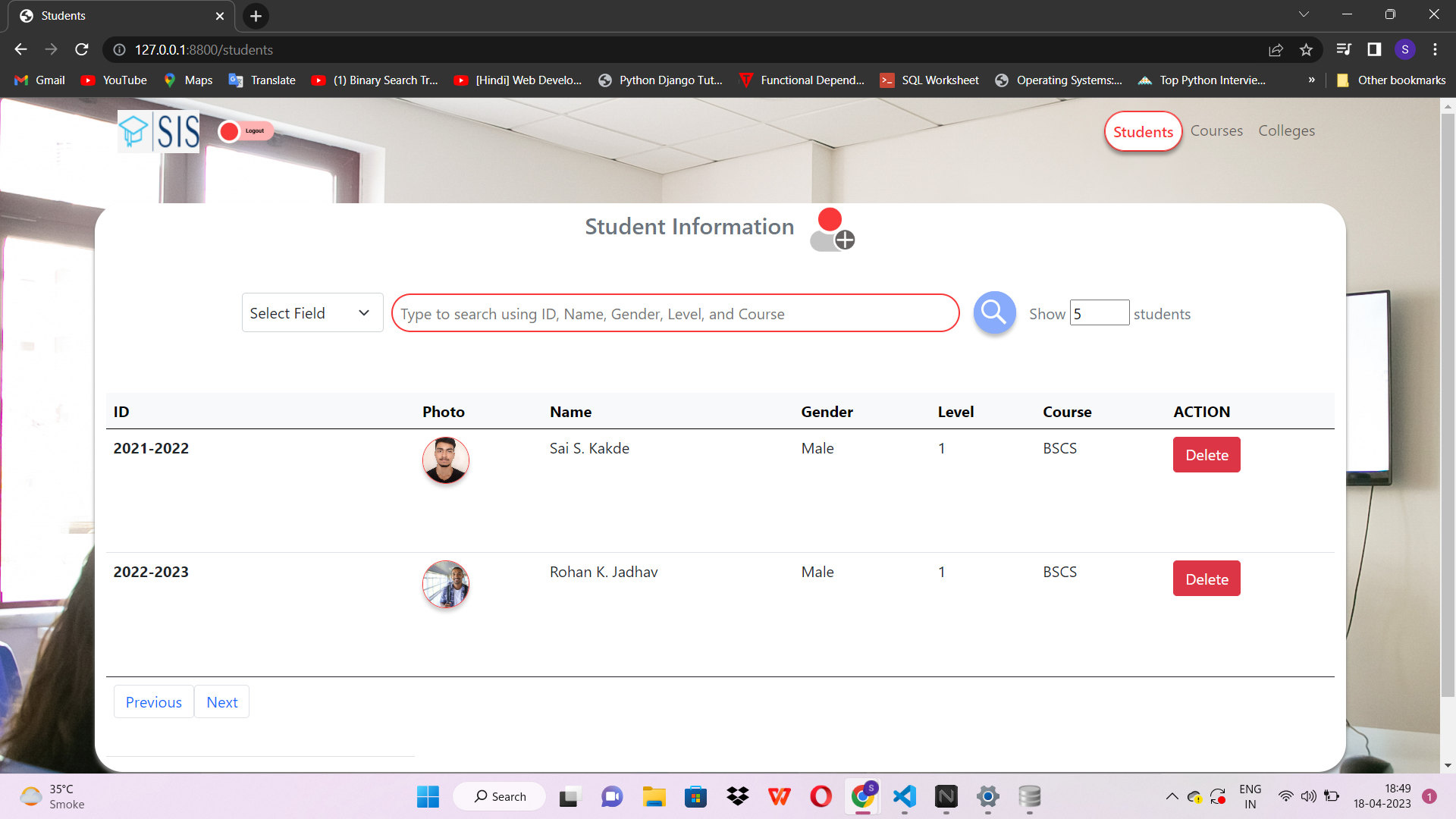Toggle the Chrome side panel
Screen dimensions: 1456x819
pyautogui.click(x=1374, y=49)
